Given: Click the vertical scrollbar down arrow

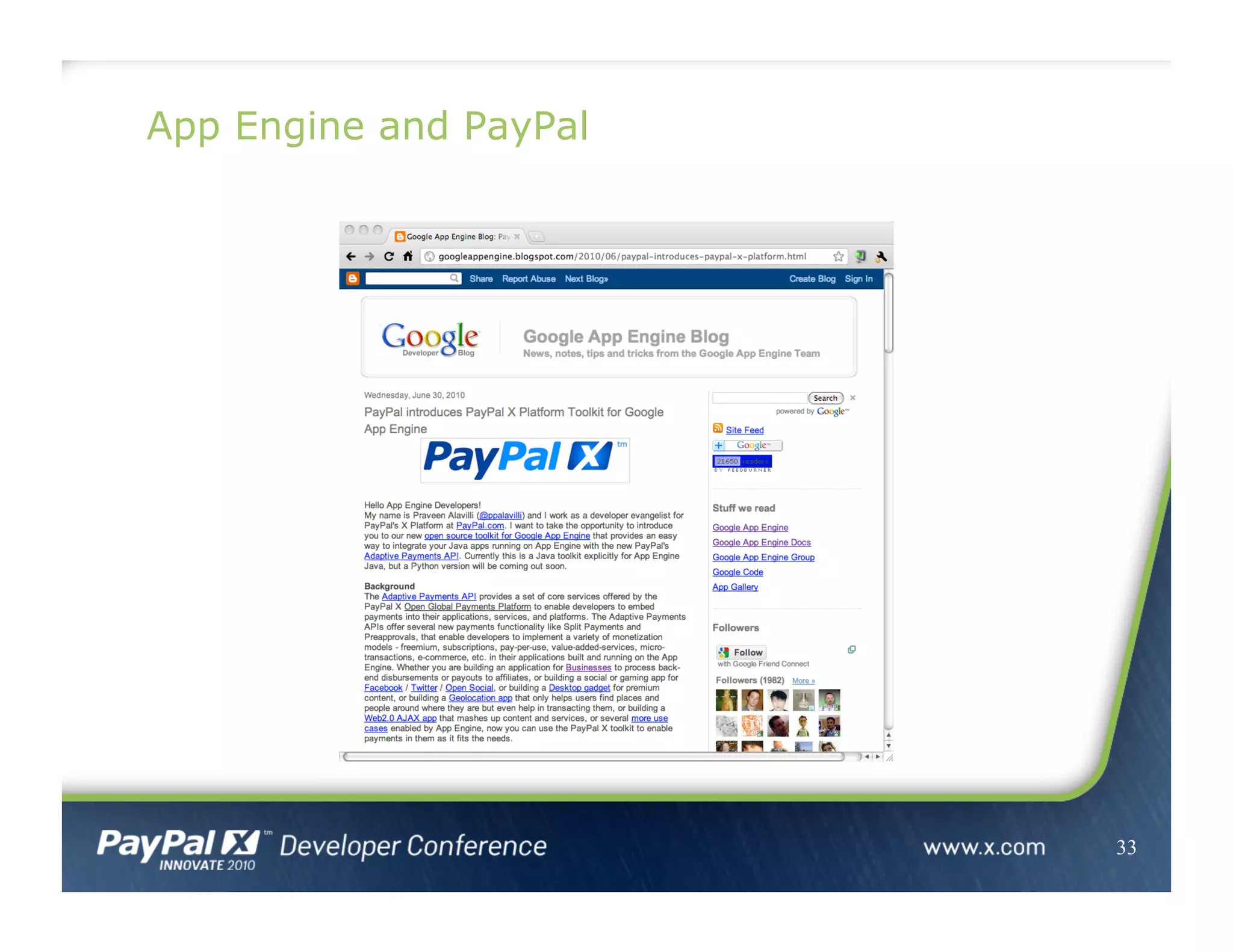Looking at the screenshot, I should [888, 746].
